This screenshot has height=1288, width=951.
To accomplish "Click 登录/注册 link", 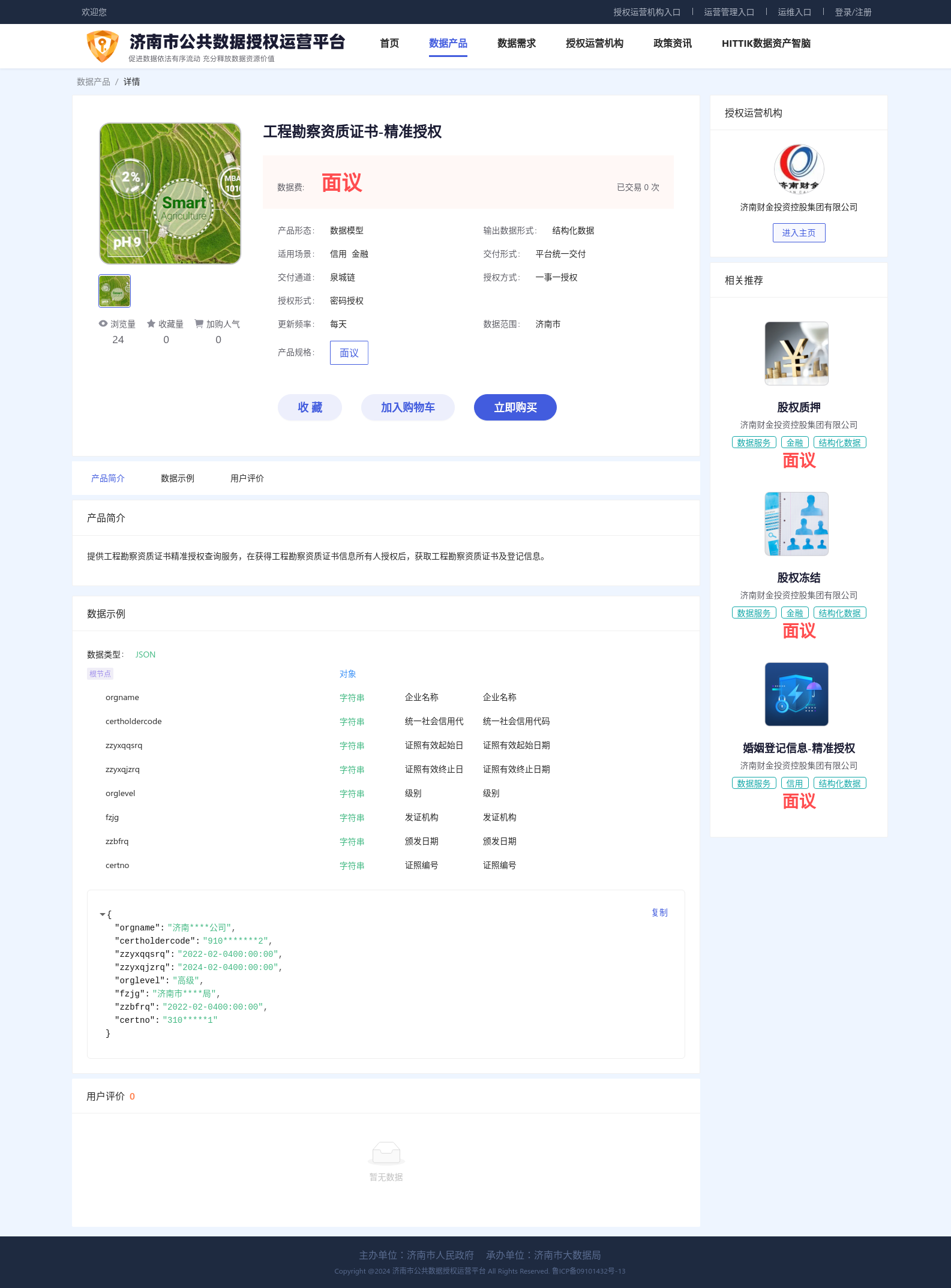I will pyautogui.click(x=853, y=12).
